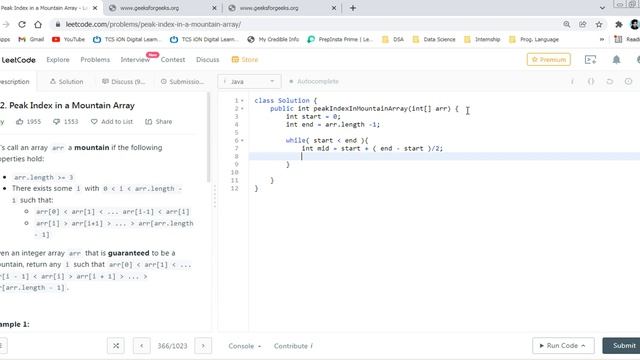Screen dimensions: 640x360
Task: Open the Store menu item
Action: coord(245,60)
